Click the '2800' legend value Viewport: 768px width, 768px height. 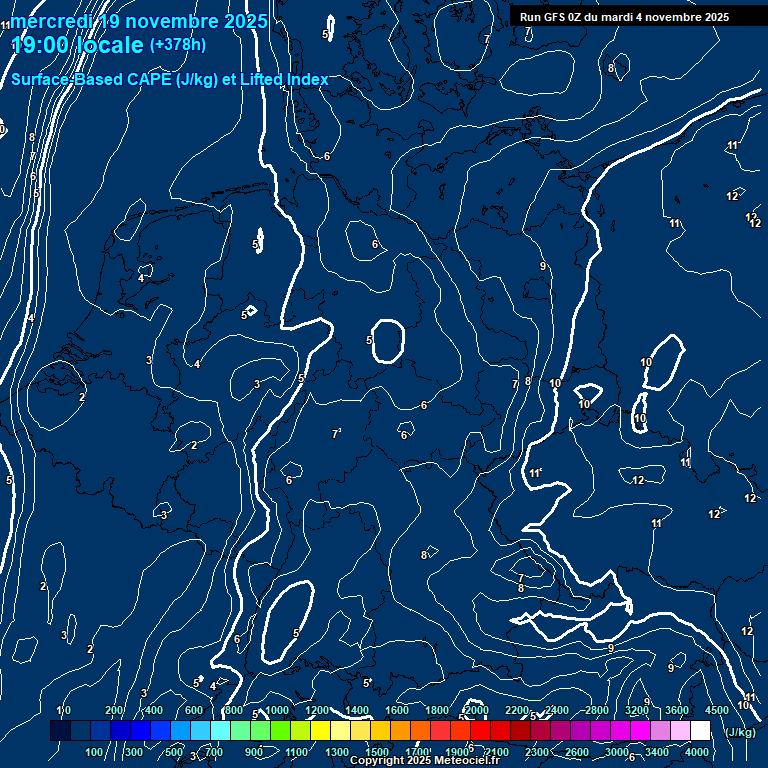tap(597, 710)
